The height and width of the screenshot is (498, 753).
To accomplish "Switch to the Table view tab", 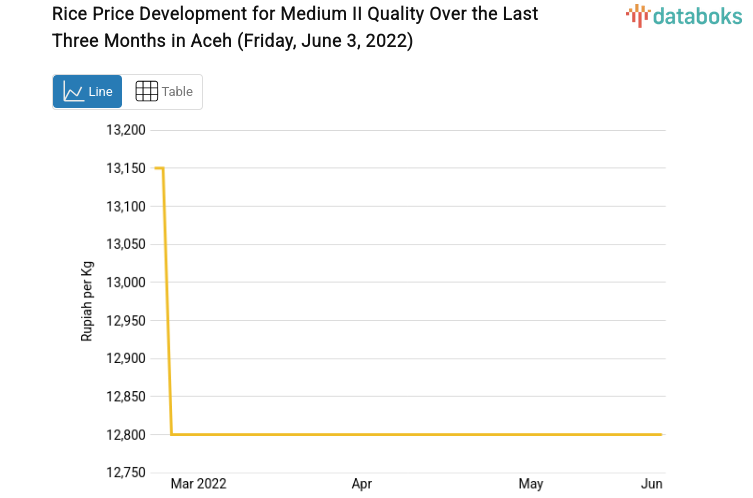I will [163, 92].
